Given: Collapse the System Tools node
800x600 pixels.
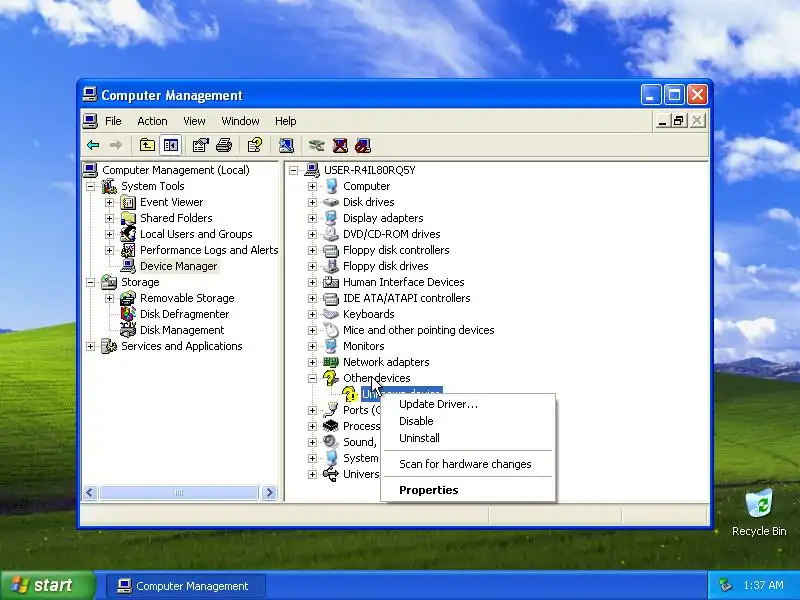Looking at the screenshot, I should 90,187.
